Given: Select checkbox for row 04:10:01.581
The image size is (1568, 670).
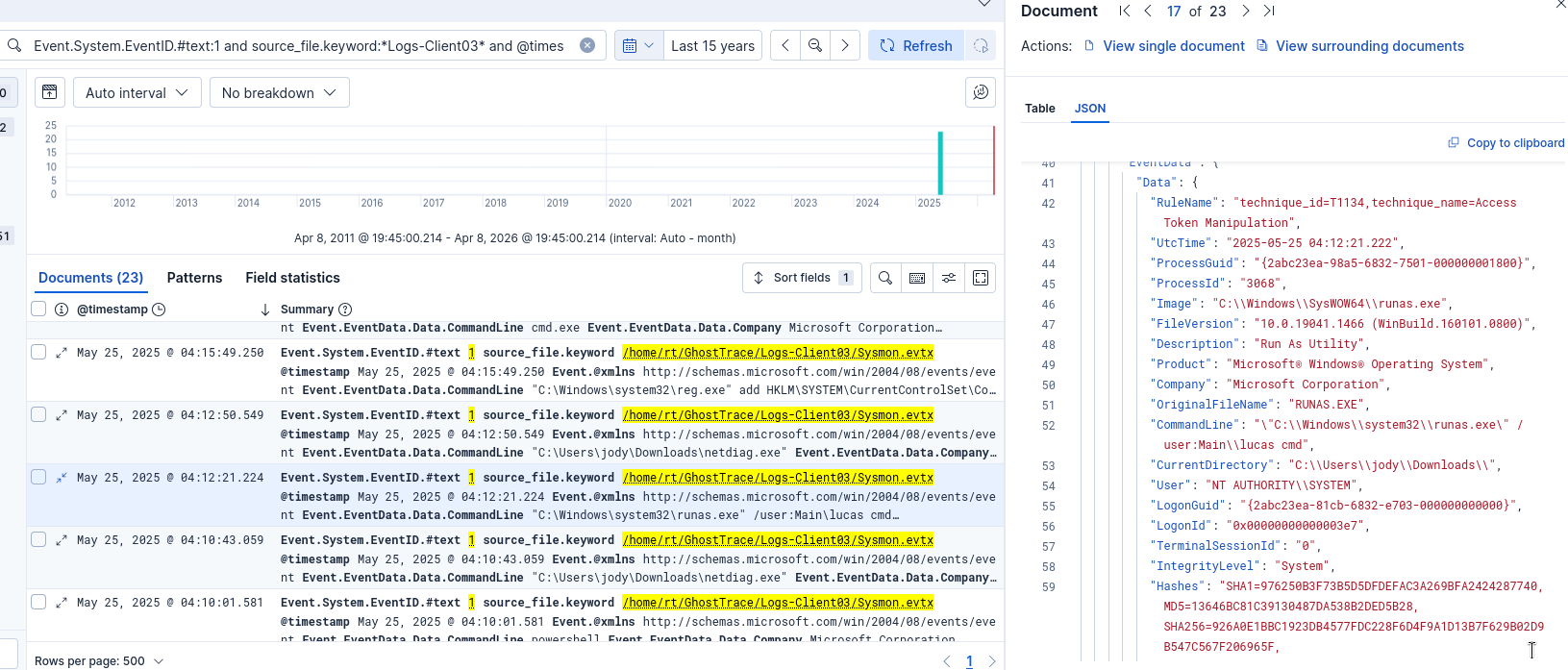Looking at the screenshot, I should pos(38,602).
